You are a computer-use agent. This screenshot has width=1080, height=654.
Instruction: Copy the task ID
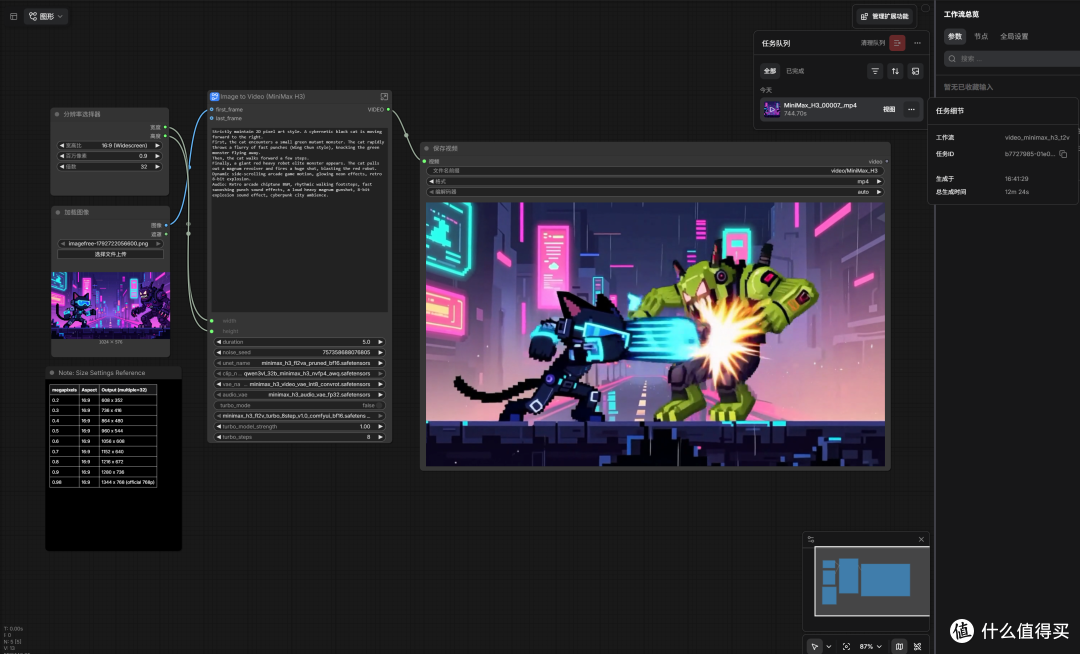coord(1063,154)
